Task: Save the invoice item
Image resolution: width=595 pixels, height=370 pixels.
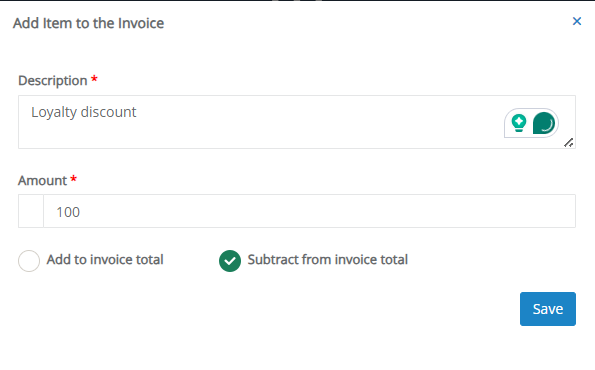Action: (x=548, y=309)
